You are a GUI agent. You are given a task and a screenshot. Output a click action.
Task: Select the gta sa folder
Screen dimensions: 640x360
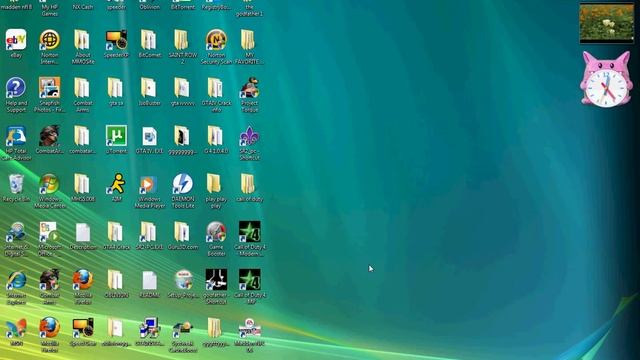coord(116,88)
